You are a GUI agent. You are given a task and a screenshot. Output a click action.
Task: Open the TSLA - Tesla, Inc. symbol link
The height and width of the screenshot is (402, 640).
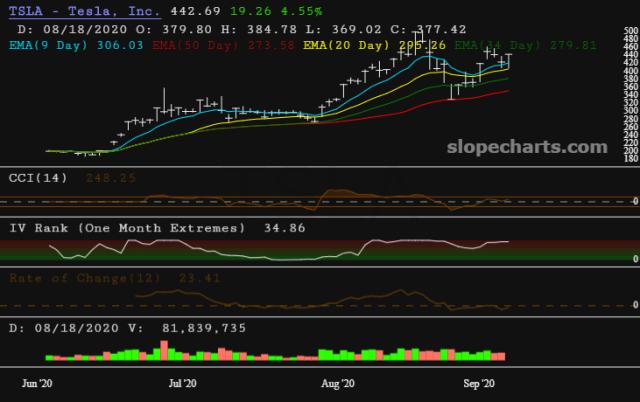click(x=84, y=11)
